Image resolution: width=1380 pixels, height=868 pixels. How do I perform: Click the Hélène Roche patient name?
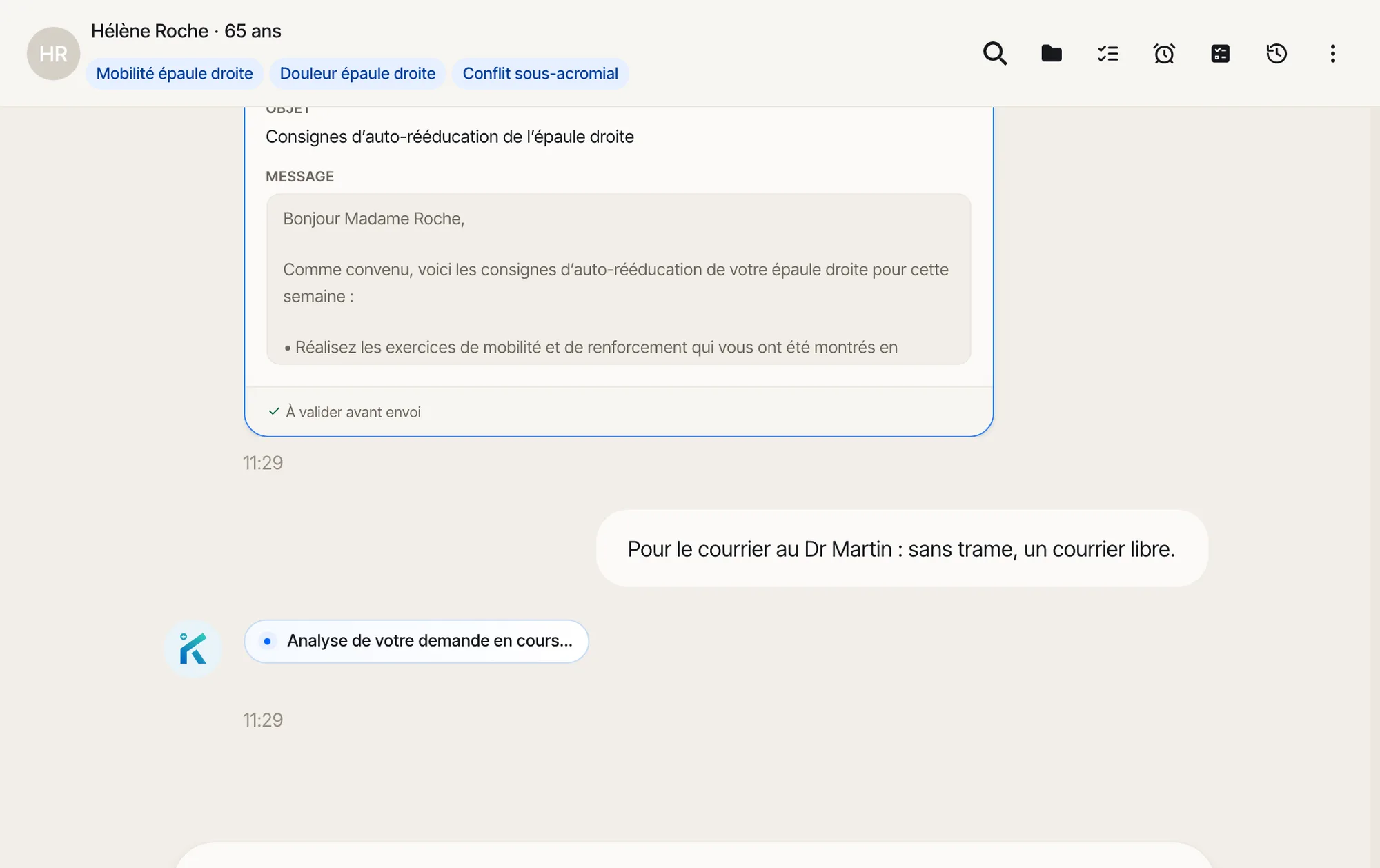point(150,31)
